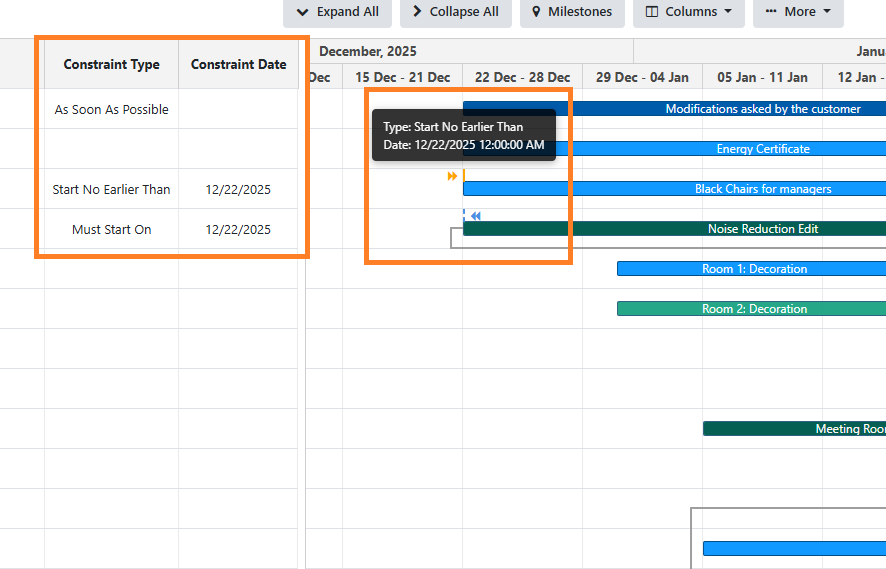Click the 29 Dec - 04 Jan week header
This screenshot has height=569, width=886.
tap(642, 77)
